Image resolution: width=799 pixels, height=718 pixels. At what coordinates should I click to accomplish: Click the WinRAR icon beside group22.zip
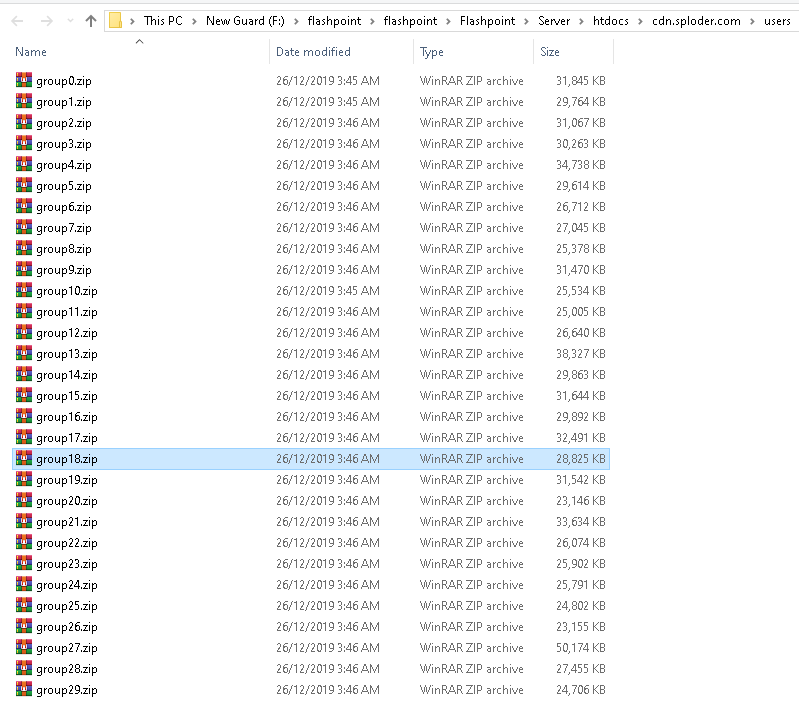(24, 543)
